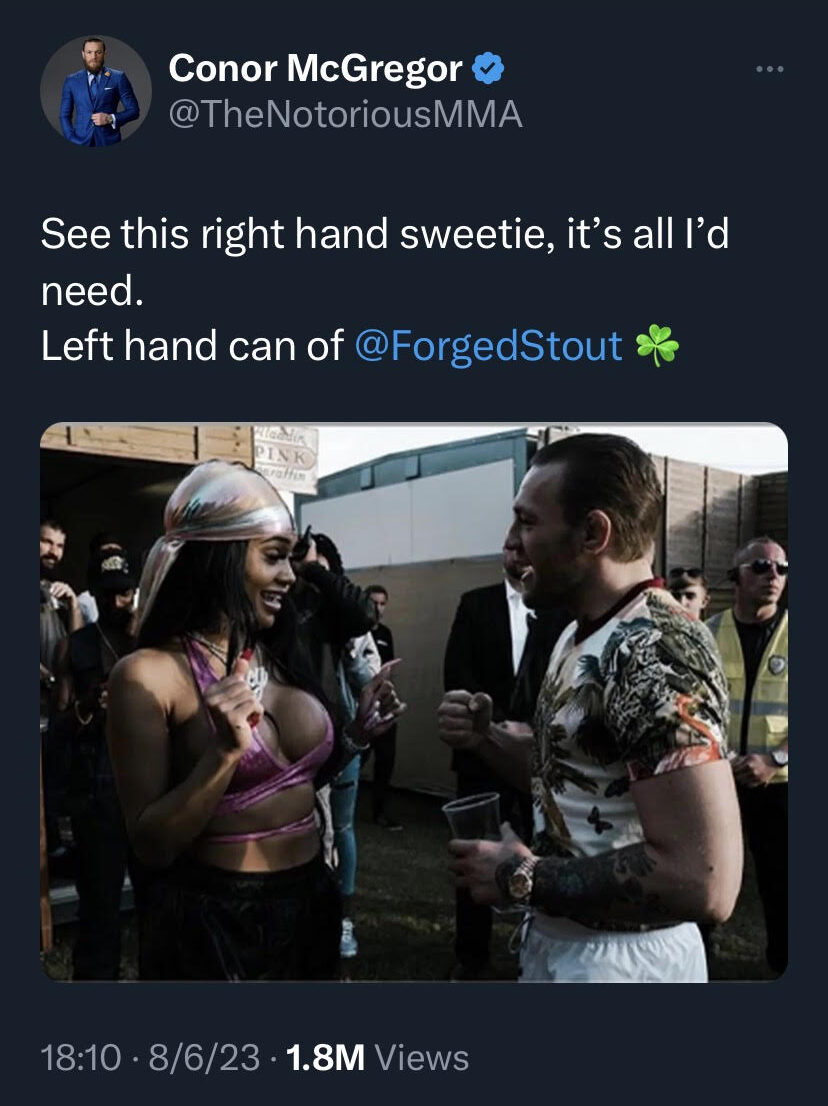This screenshot has height=1106, width=828.
Task: Open the 1.8M view count
Action: coord(326,1057)
